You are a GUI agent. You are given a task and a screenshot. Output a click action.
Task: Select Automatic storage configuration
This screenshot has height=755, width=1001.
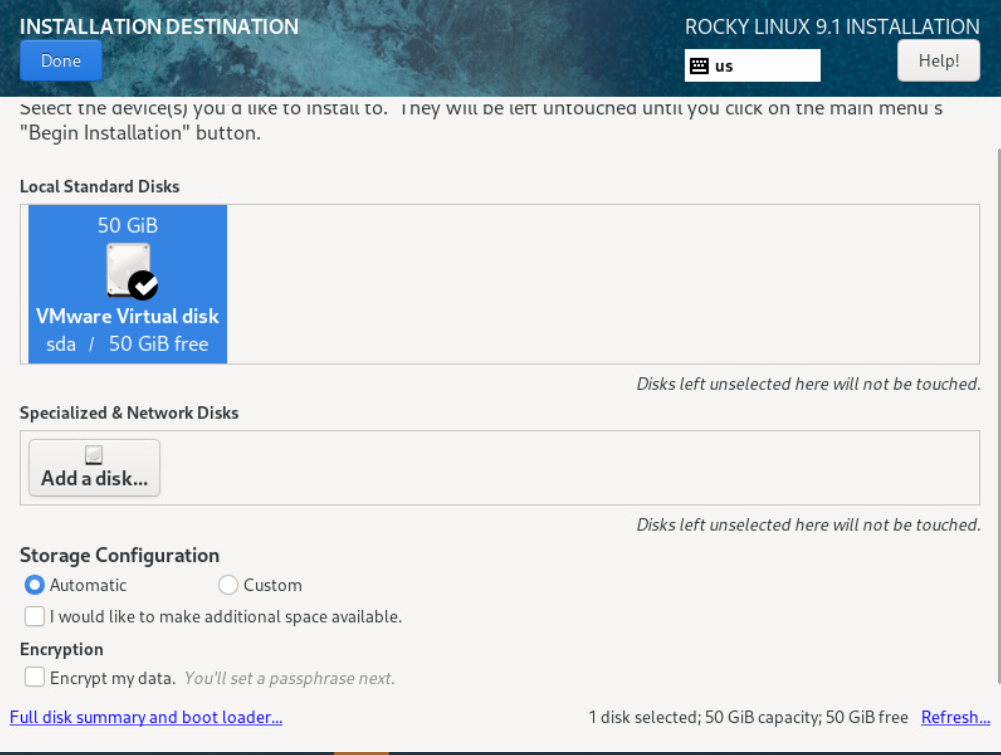pos(35,585)
